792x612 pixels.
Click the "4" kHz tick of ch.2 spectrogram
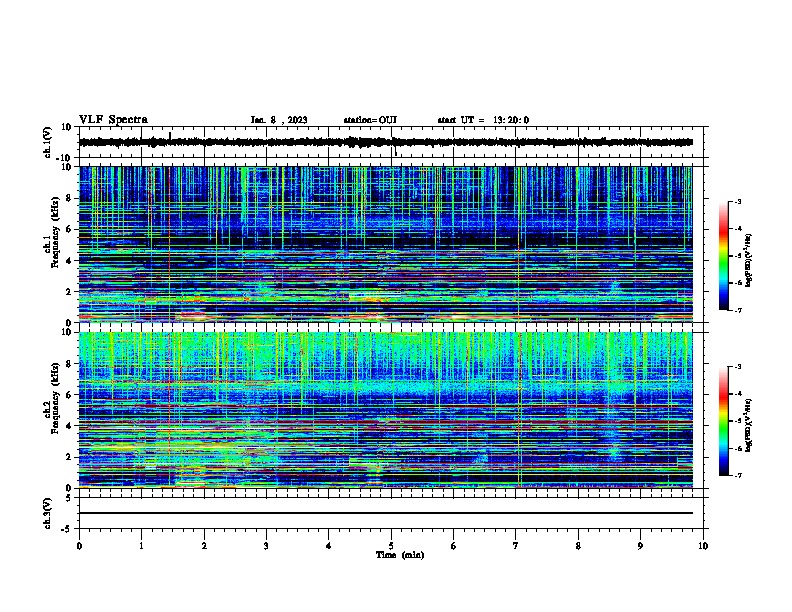70,426
